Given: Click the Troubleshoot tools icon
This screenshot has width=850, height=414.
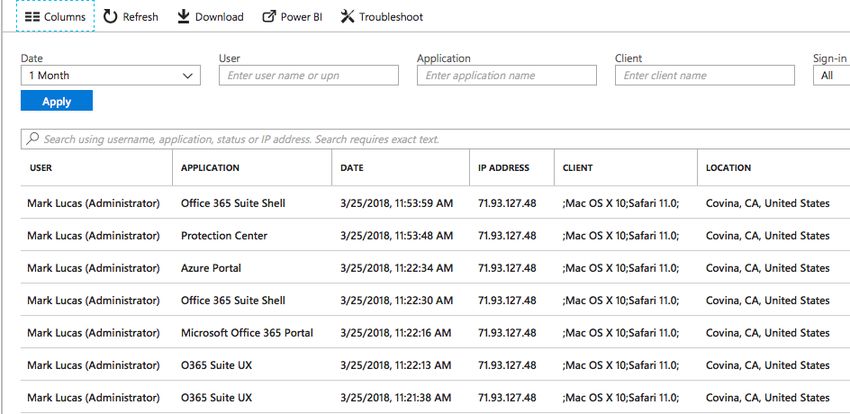Looking at the screenshot, I should point(347,17).
